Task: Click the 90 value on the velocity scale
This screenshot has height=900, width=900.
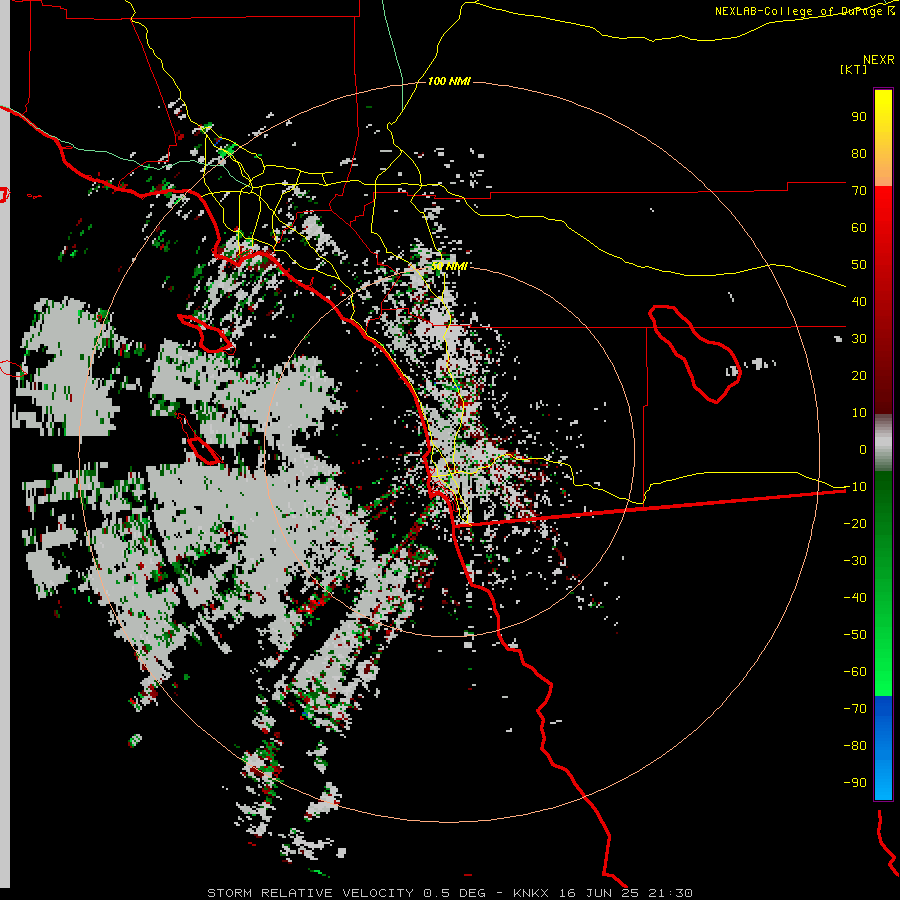Action: tap(859, 117)
